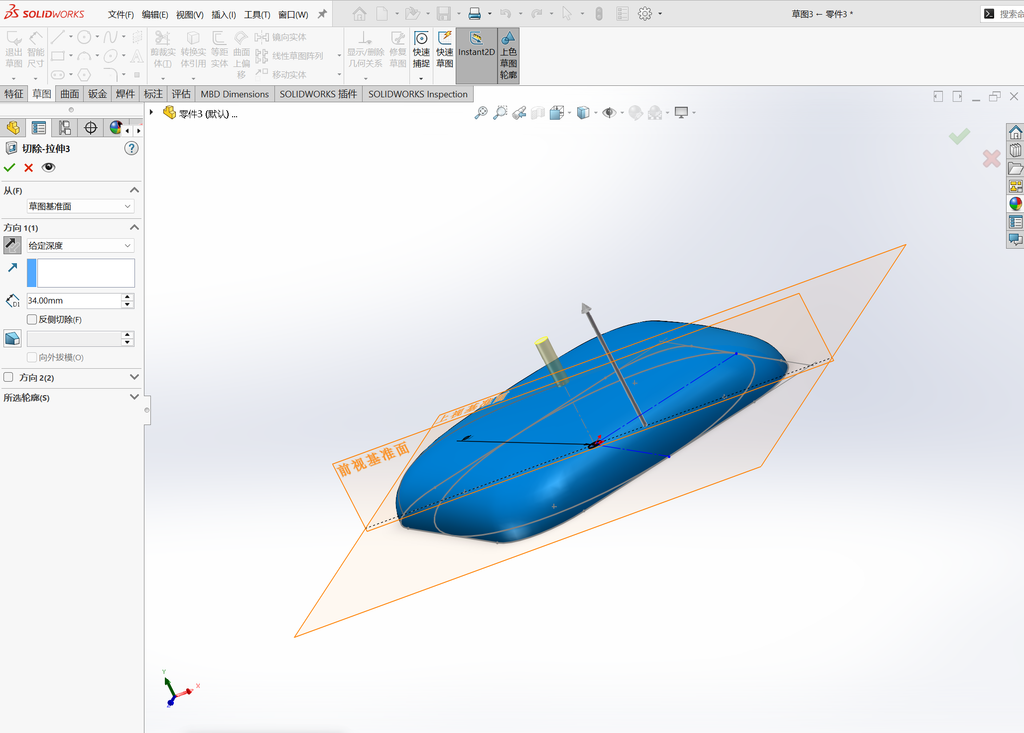The width and height of the screenshot is (1024, 733).
Task: Toggle detailed preview eye icon
Action: point(48,168)
